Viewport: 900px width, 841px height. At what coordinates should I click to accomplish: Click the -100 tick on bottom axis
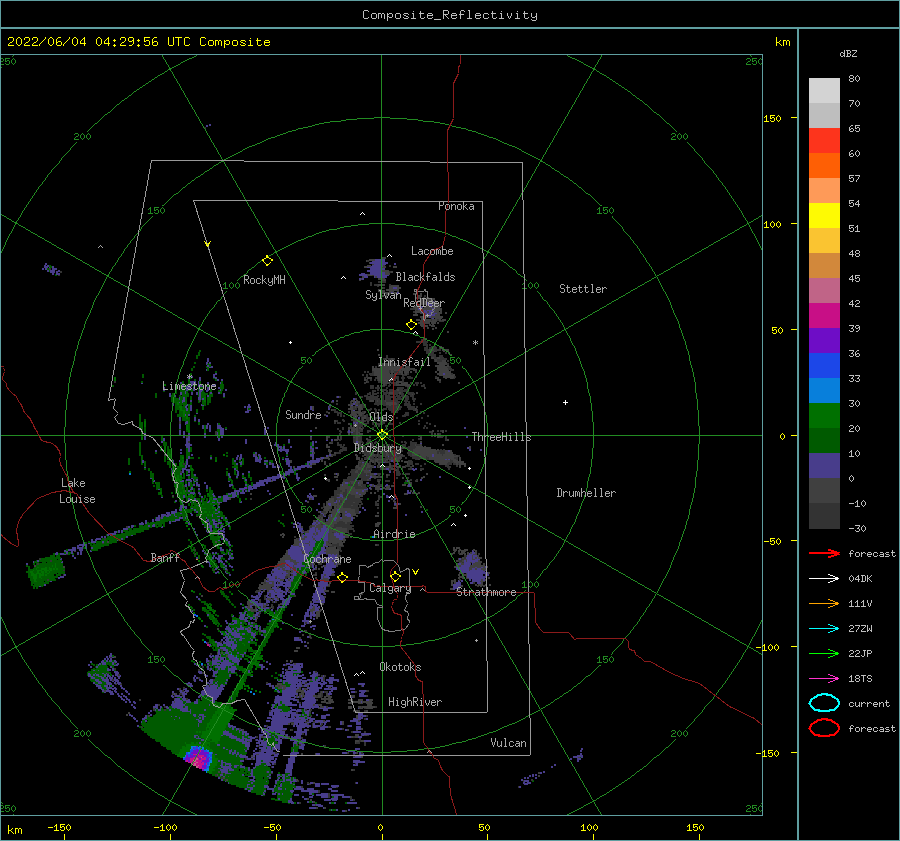click(x=165, y=827)
